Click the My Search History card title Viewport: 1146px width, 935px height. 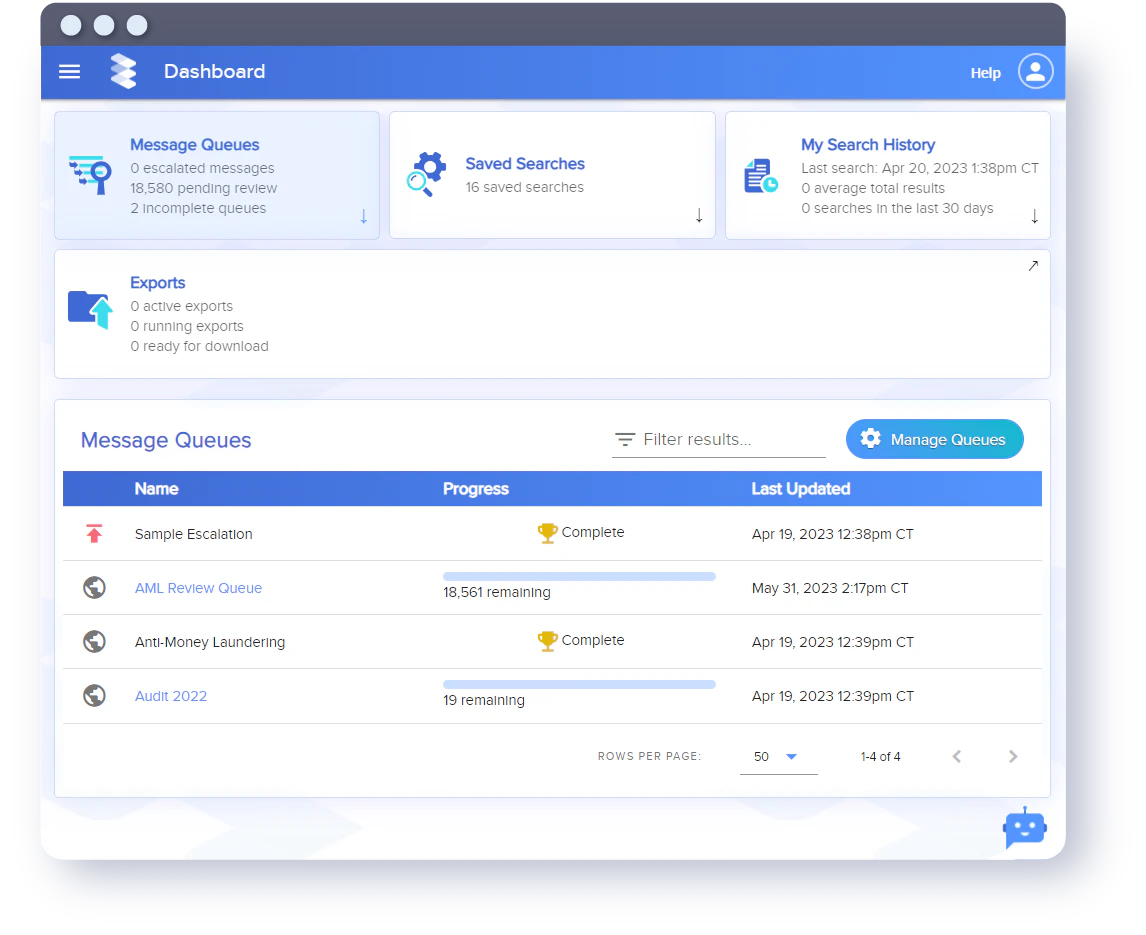coord(868,145)
